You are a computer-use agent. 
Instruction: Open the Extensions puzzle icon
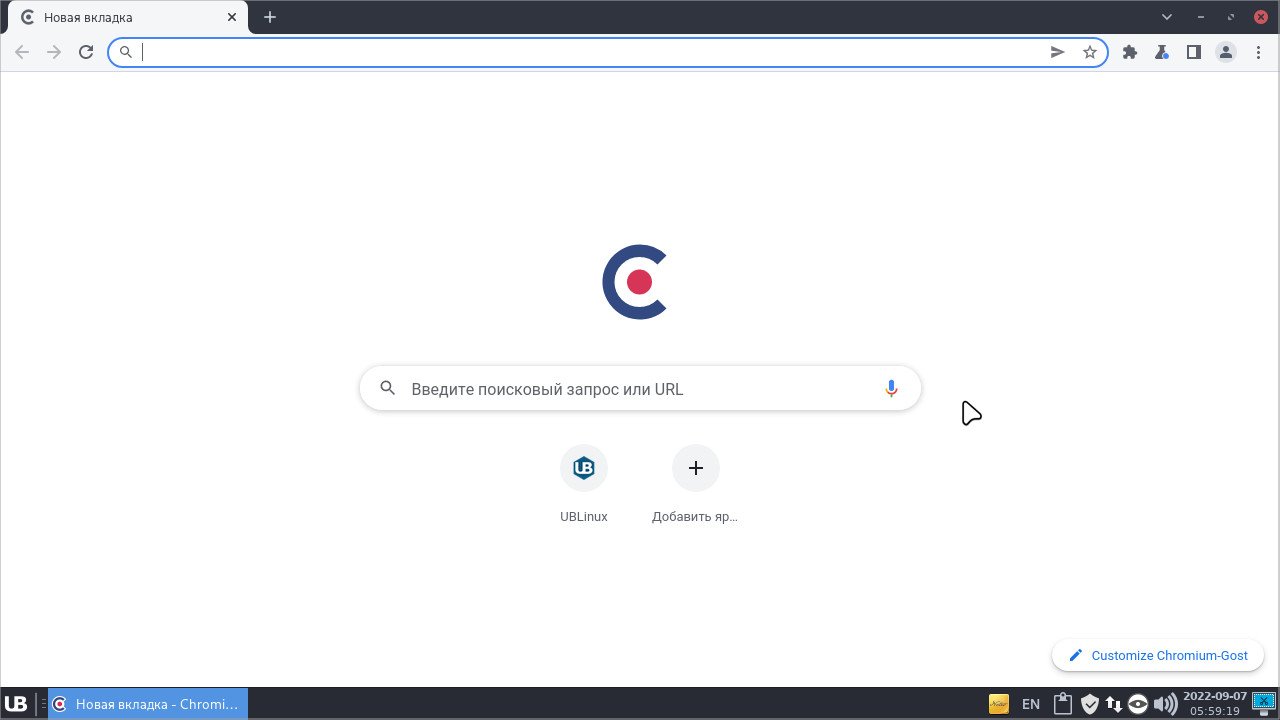(1129, 52)
